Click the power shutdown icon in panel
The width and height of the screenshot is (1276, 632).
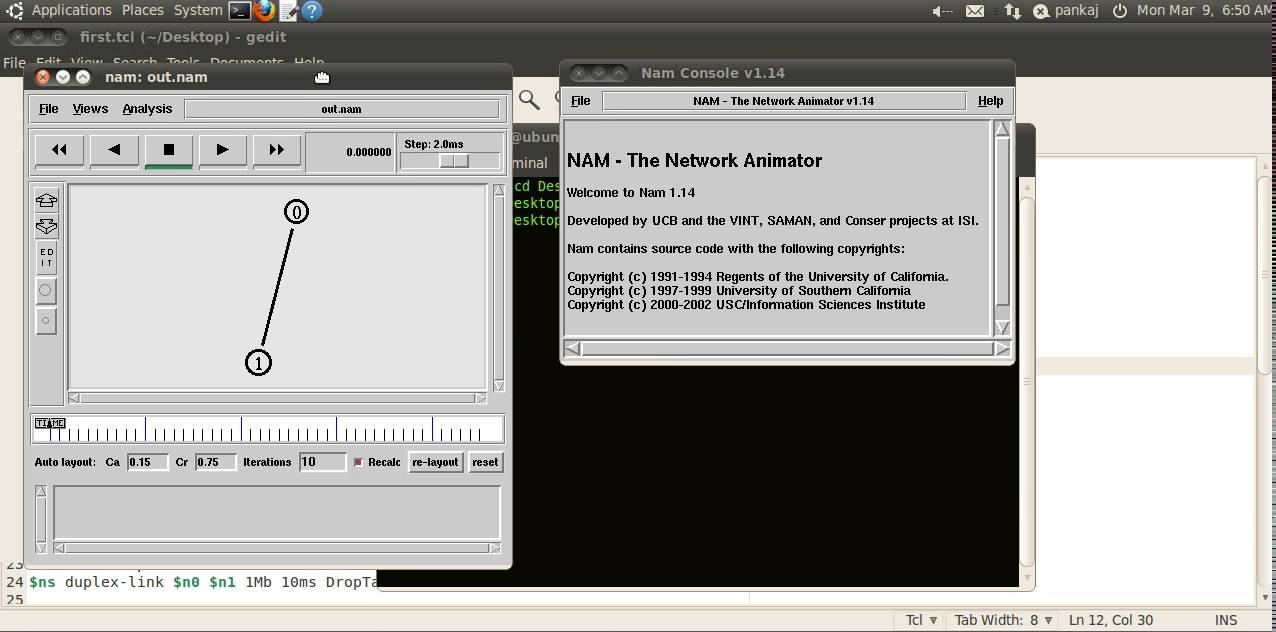click(1119, 11)
